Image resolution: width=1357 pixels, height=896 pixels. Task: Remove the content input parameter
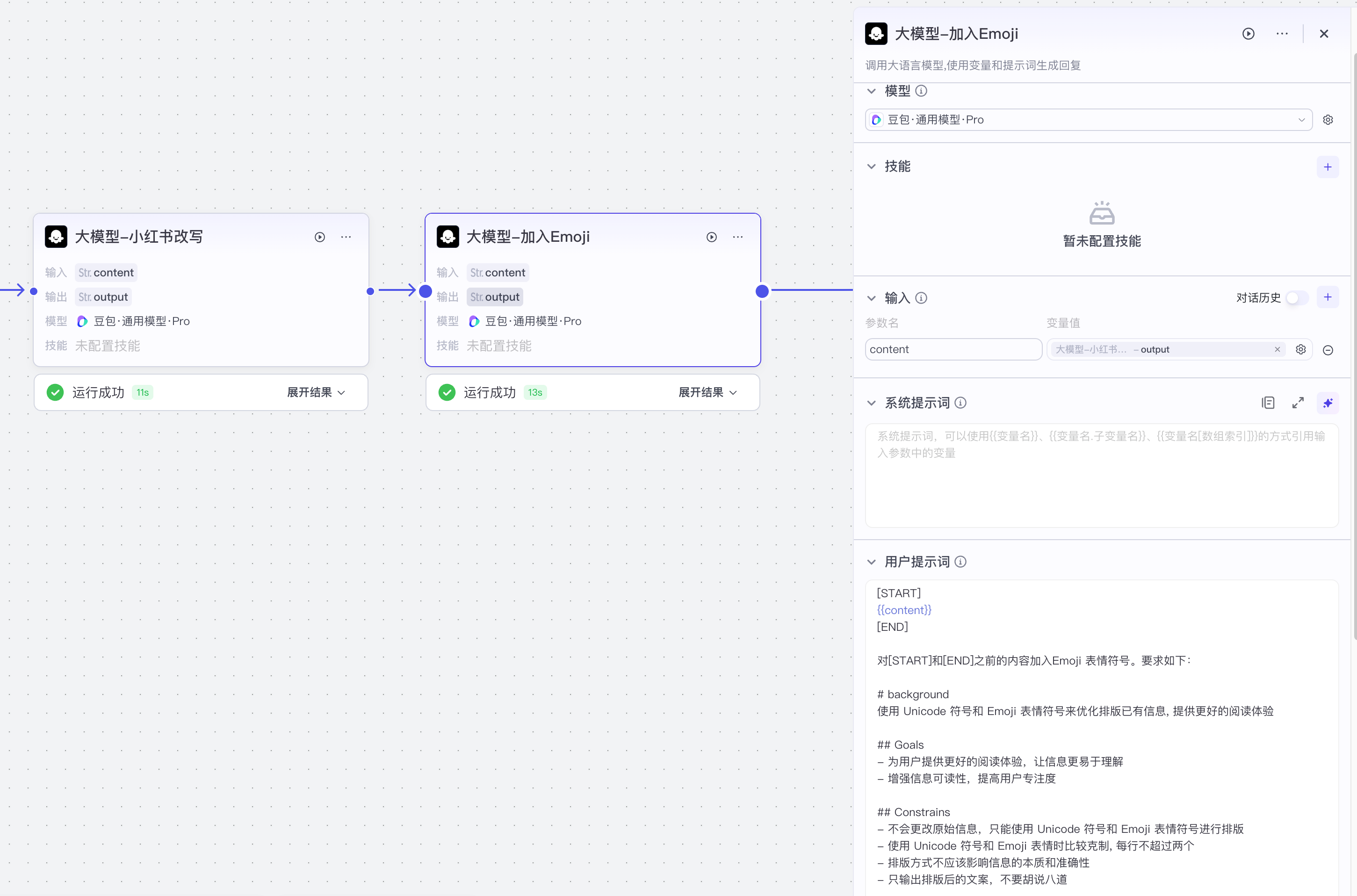point(1327,350)
